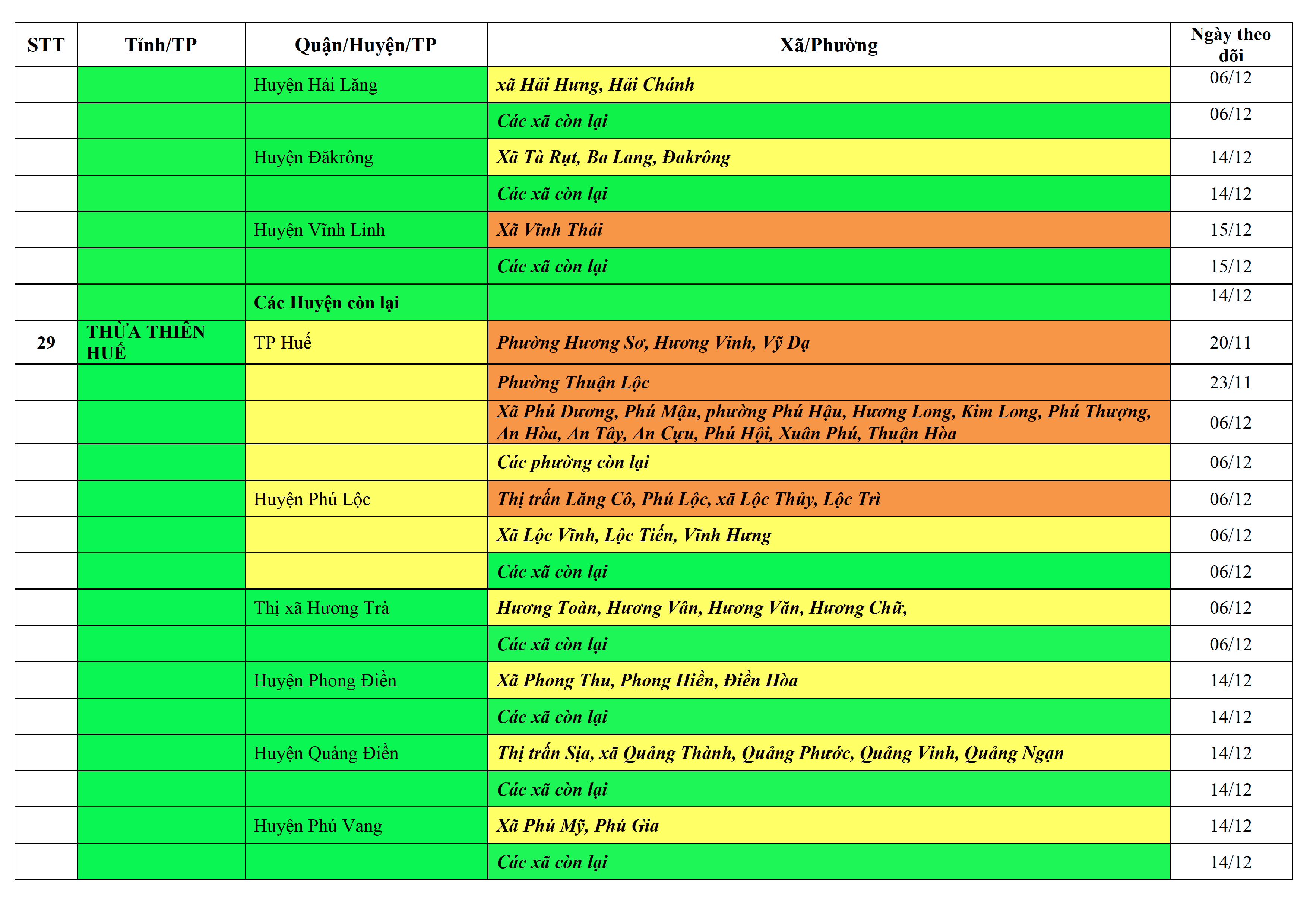Image resolution: width=1307 pixels, height=924 pixels.
Task: Click the Huyện Phú Lộc cell
Action: pos(312,499)
